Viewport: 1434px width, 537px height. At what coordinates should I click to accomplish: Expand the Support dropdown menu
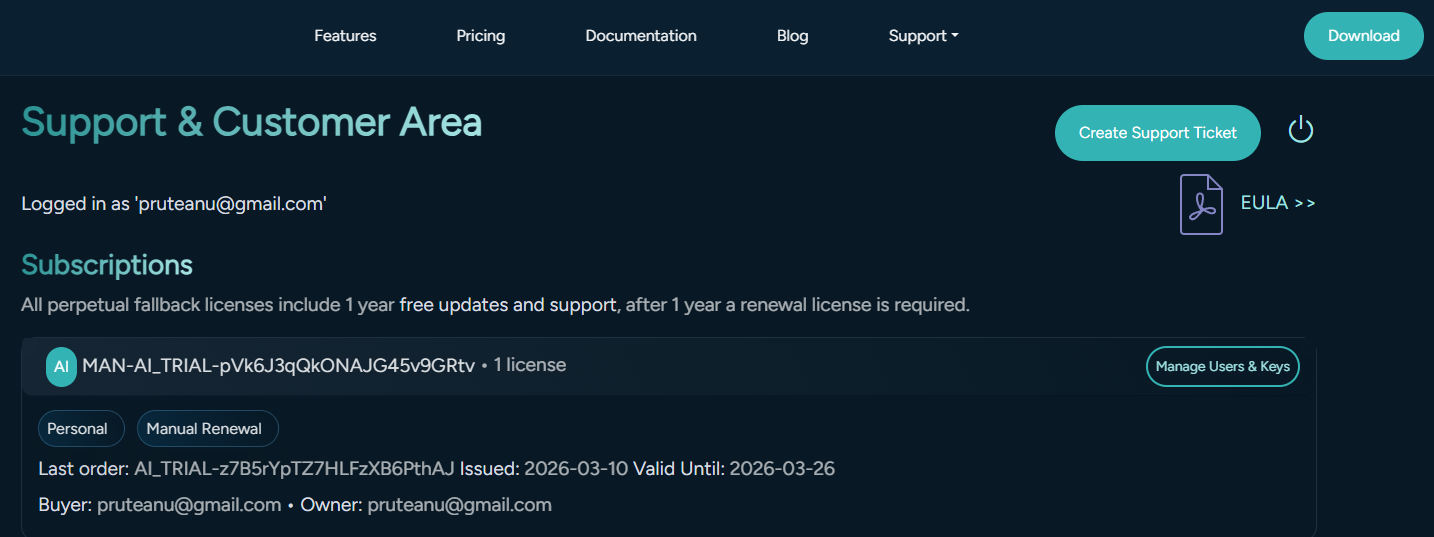point(923,36)
